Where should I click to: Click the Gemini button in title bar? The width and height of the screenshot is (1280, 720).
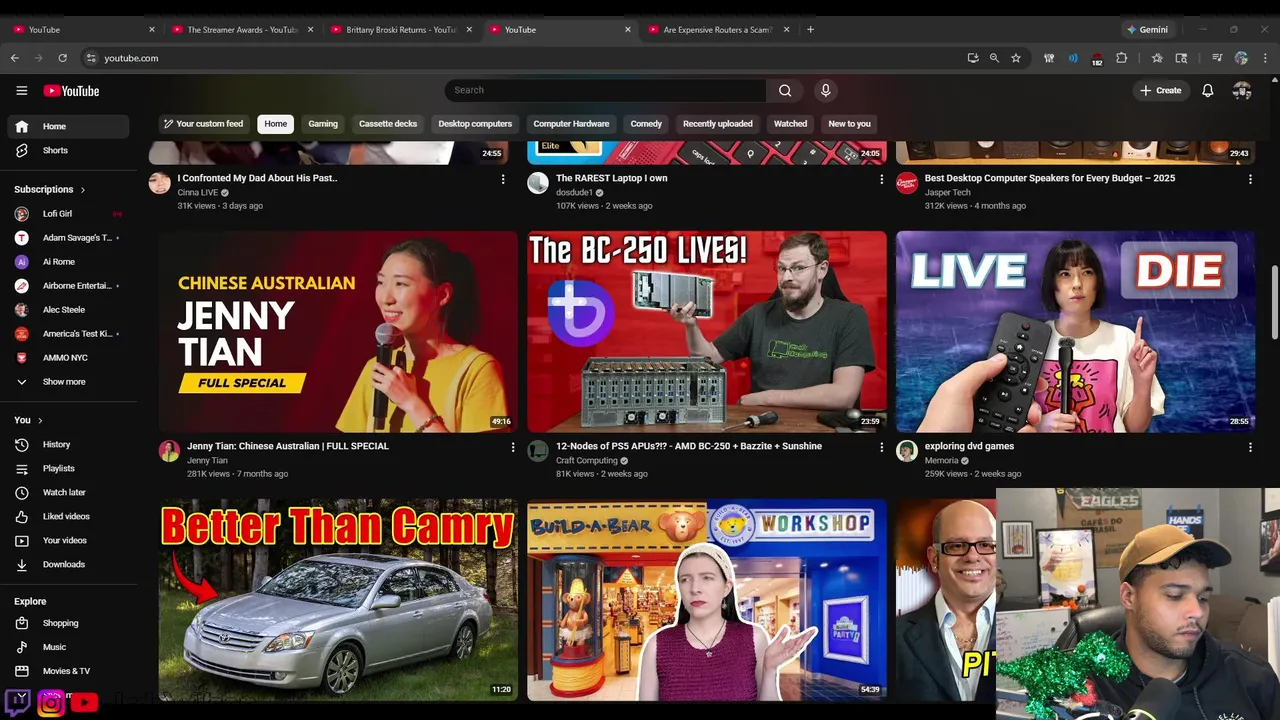point(1147,30)
